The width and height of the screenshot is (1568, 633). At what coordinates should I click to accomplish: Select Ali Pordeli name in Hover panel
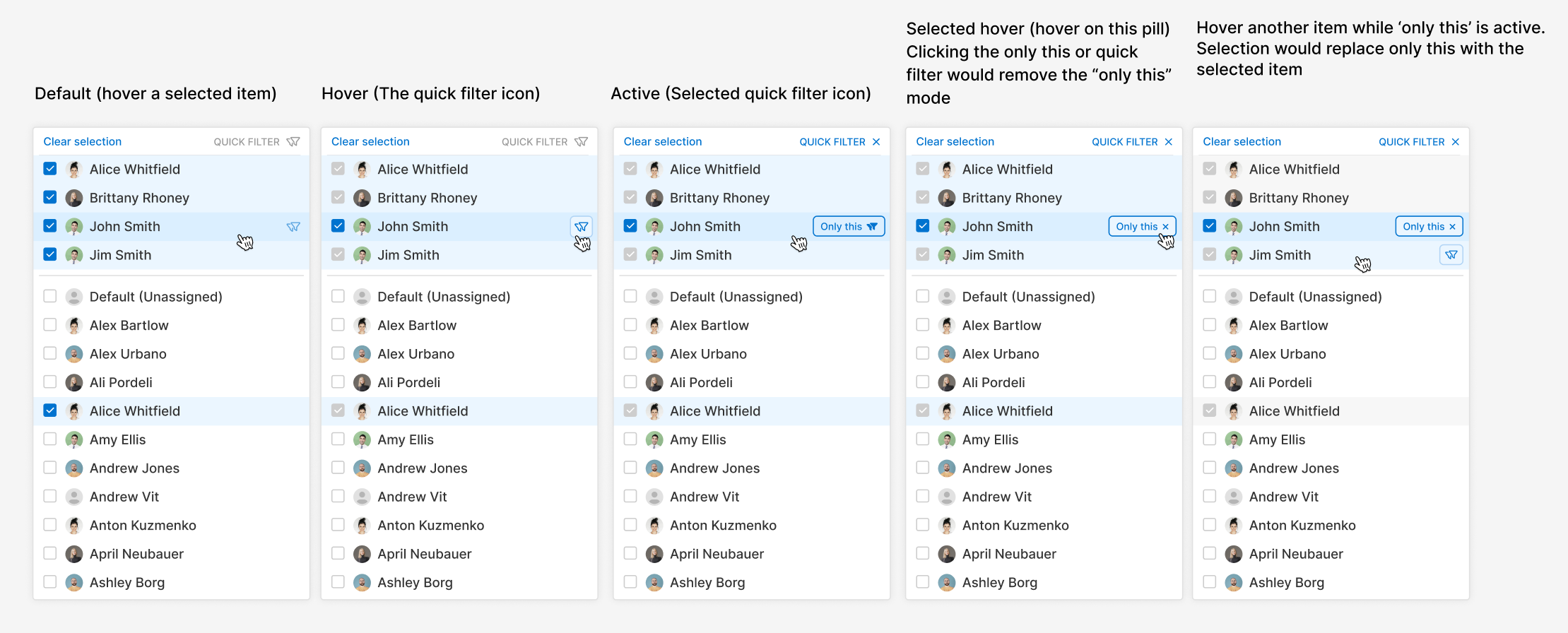408,382
